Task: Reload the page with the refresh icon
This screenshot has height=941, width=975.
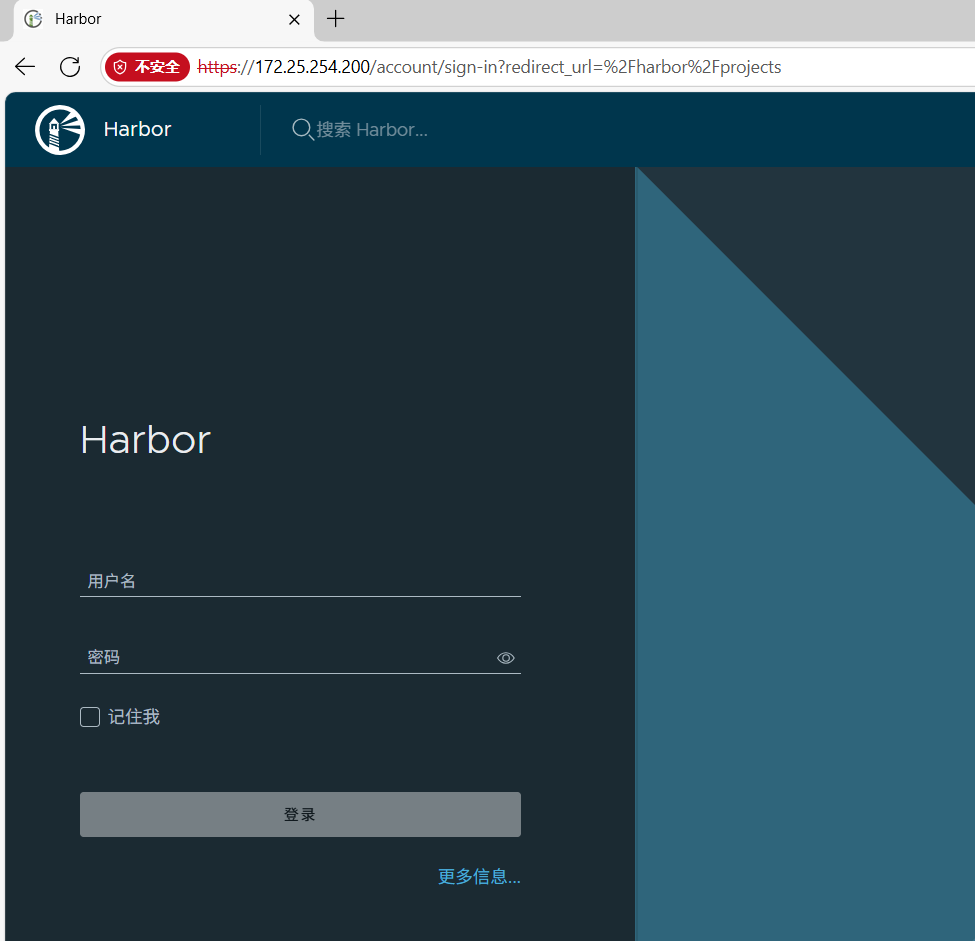Action: pos(70,67)
